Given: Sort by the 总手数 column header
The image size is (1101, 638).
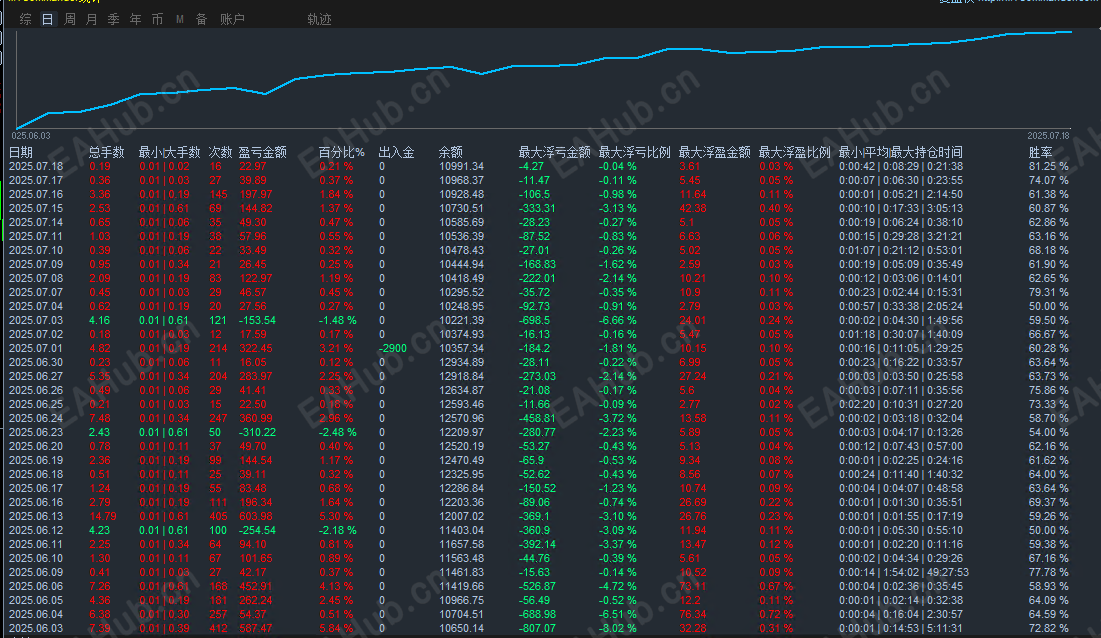Looking at the screenshot, I should (106, 152).
